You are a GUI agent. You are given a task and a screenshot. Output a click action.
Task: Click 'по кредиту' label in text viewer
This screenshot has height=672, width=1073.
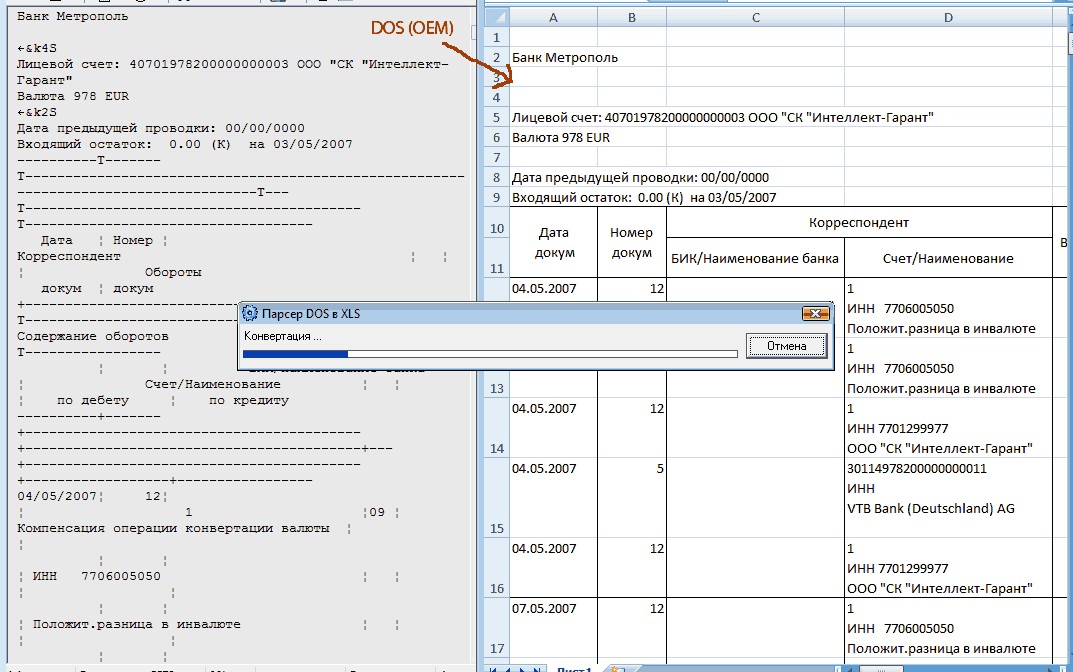tap(248, 400)
